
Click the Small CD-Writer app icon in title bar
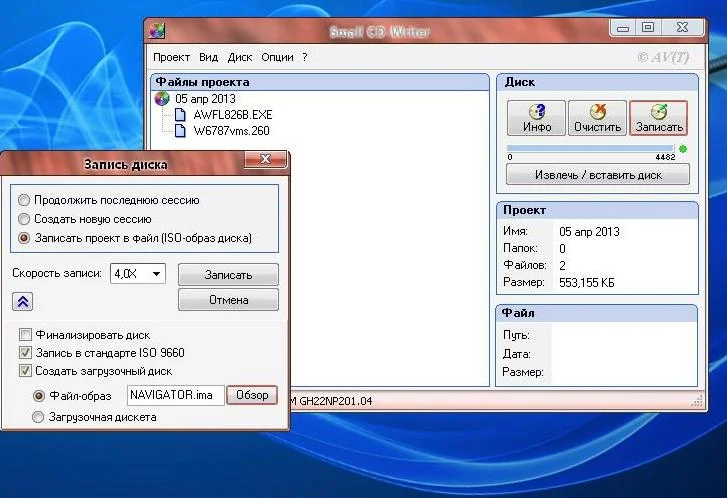coord(158,31)
